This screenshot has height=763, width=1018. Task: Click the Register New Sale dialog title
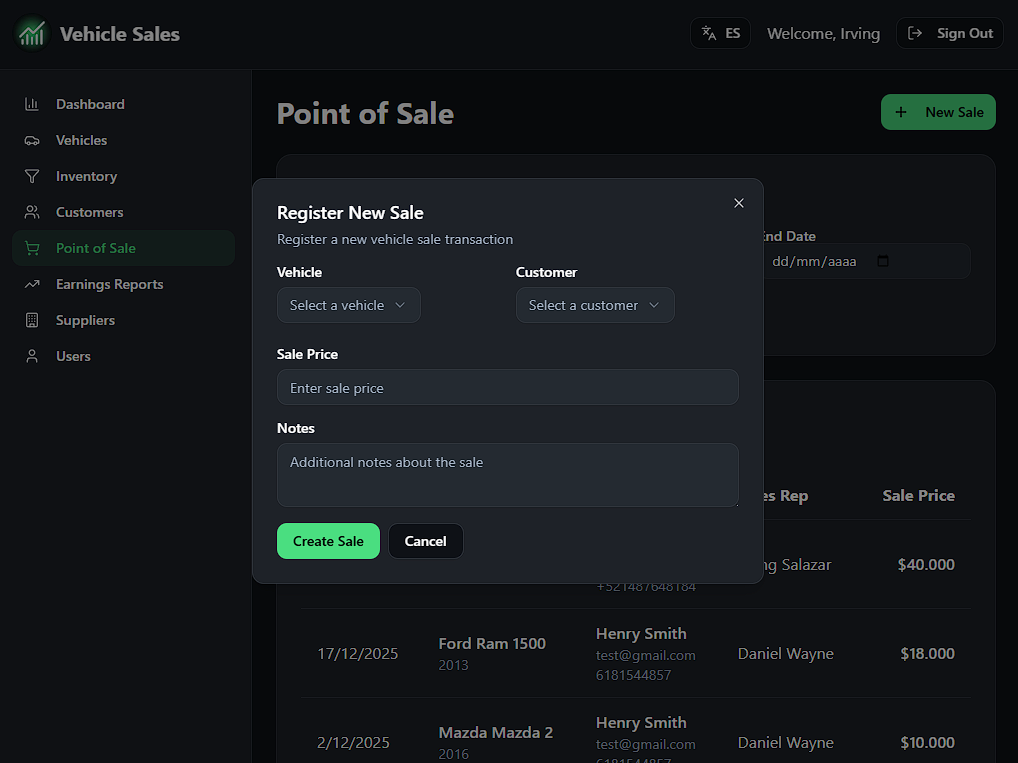(x=350, y=212)
